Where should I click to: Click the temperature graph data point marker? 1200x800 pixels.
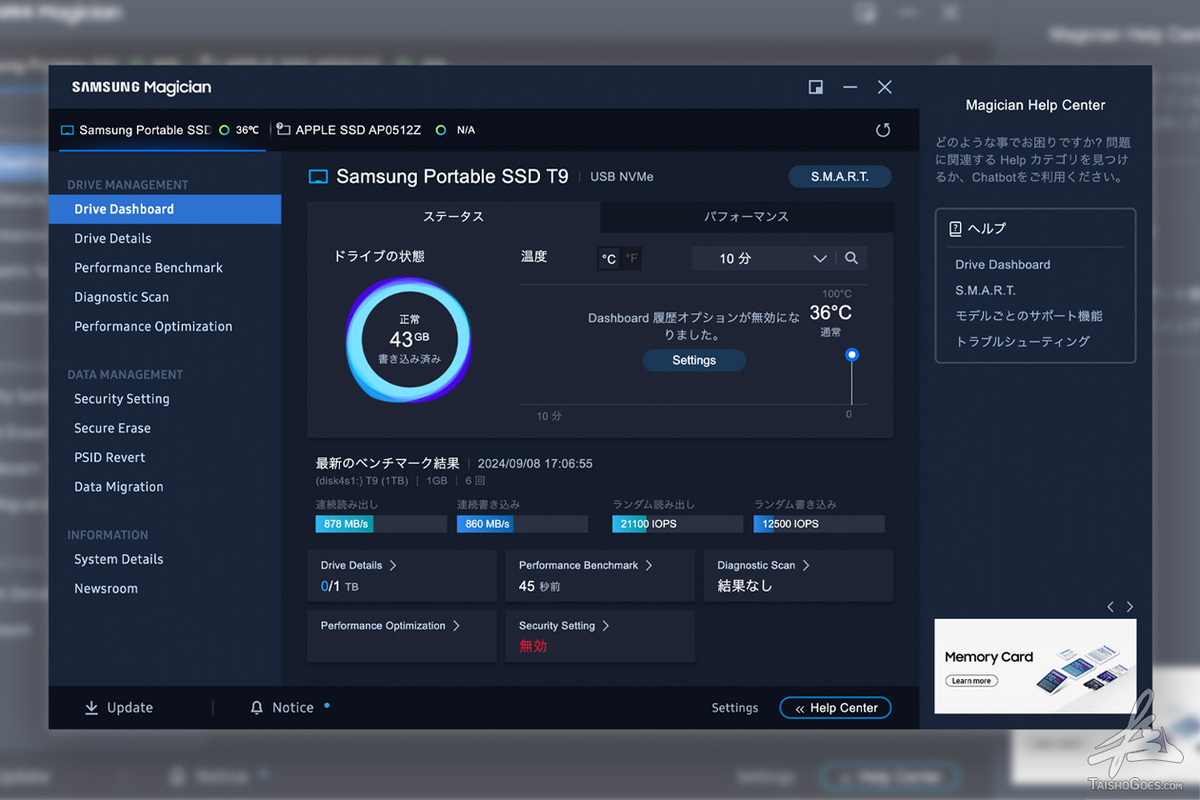pyautogui.click(x=852, y=355)
